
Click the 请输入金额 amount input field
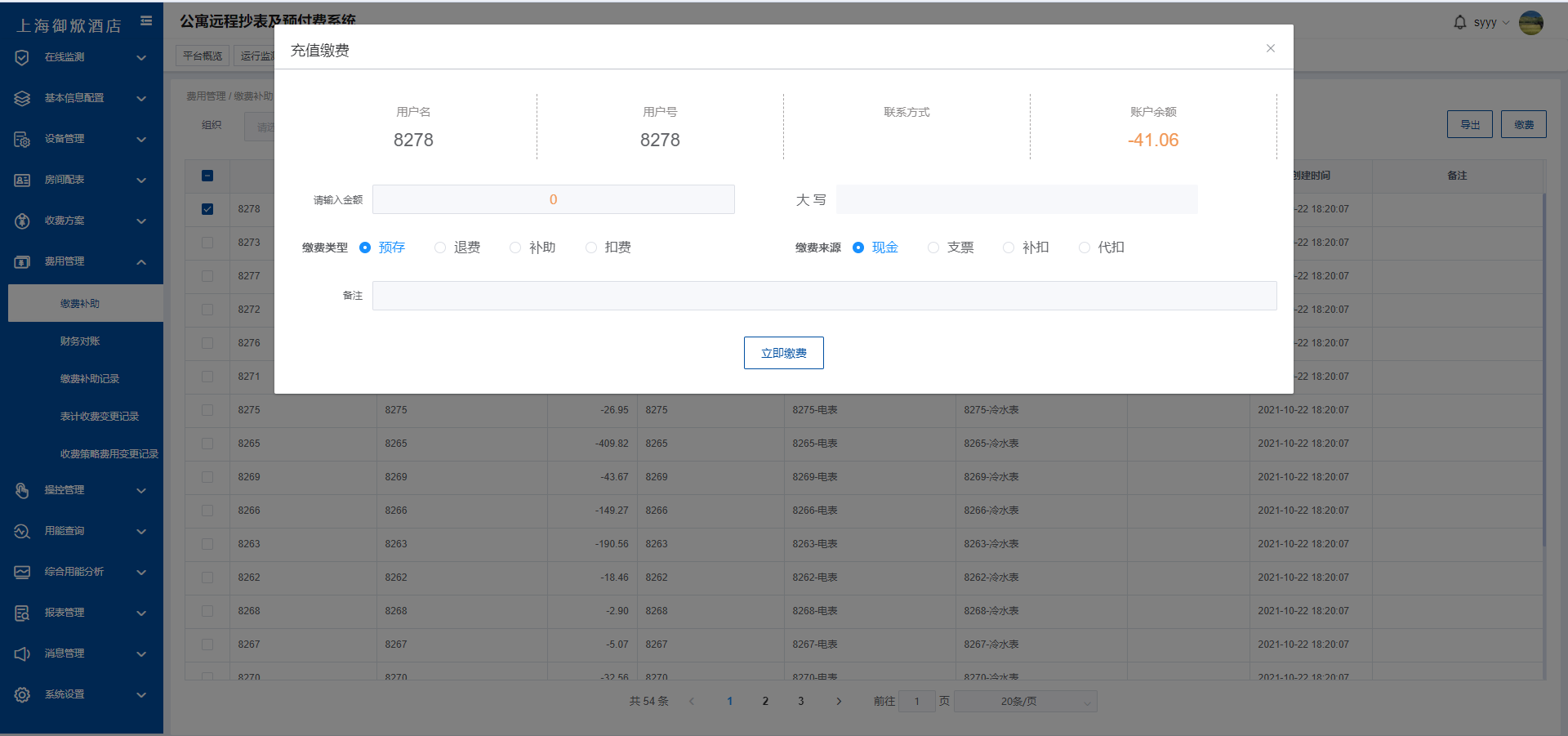click(x=553, y=198)
